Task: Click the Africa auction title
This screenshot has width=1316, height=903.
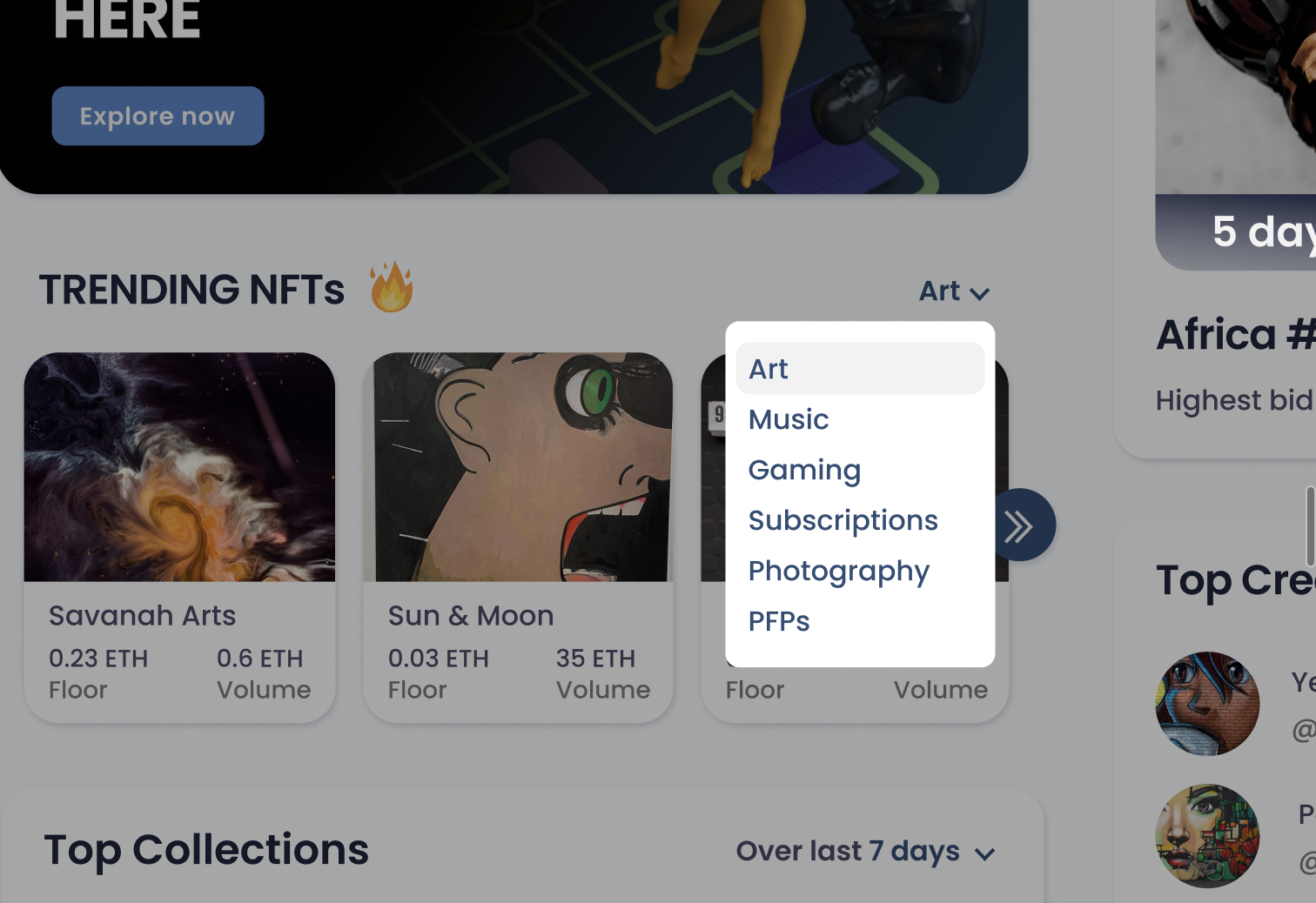Action: tap(1236, 335)
